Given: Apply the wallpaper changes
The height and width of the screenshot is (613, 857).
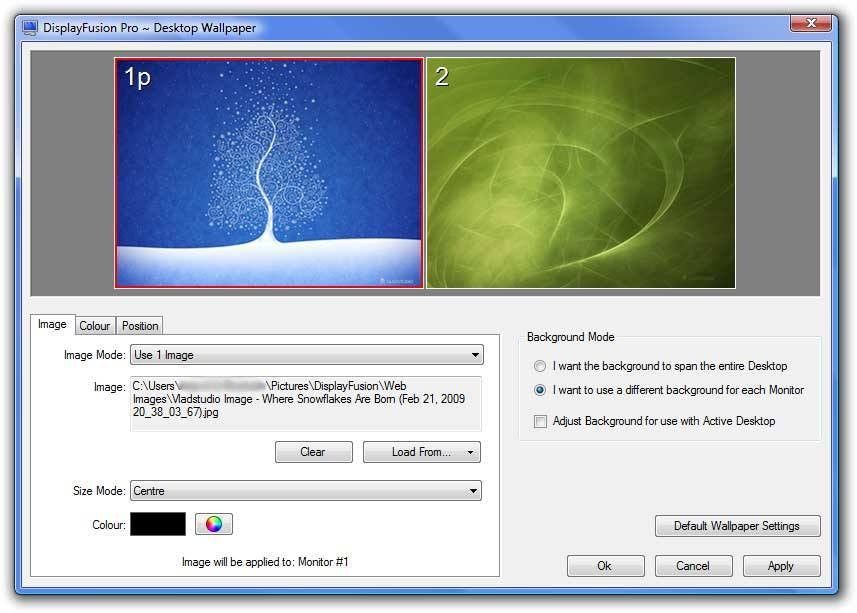Looking at the screenshot, I should pos(781,565).
